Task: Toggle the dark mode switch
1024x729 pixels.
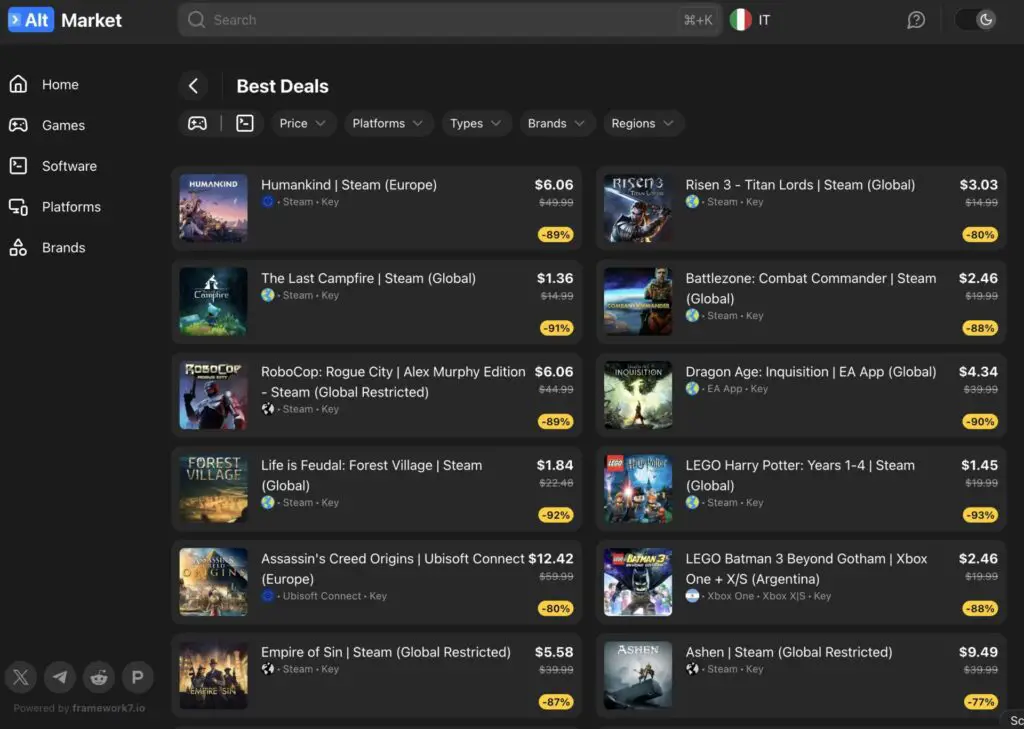Action: pos(974,19)
